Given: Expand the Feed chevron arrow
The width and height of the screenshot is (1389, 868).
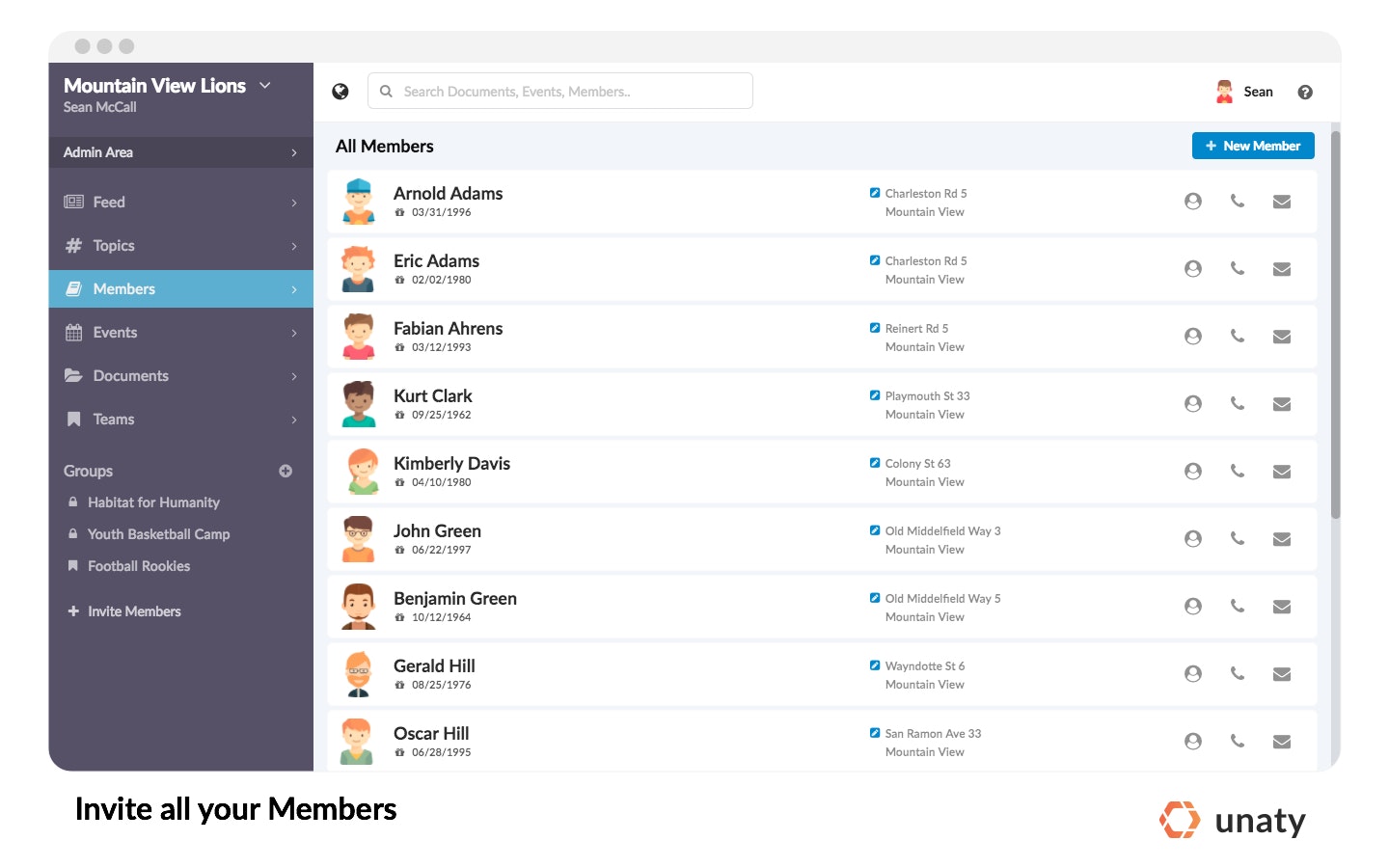Looking at the screenshot, I should point(294,203).
